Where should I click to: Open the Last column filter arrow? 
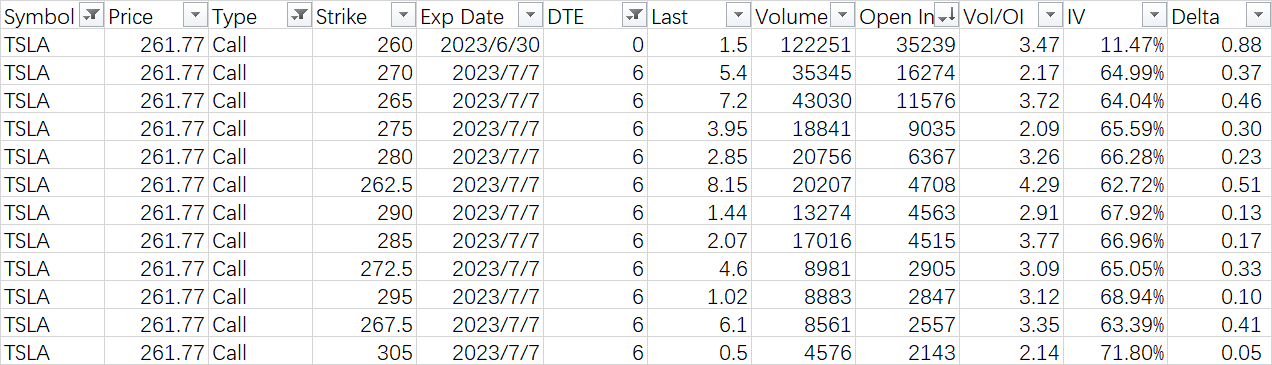(x=739, y=16)
